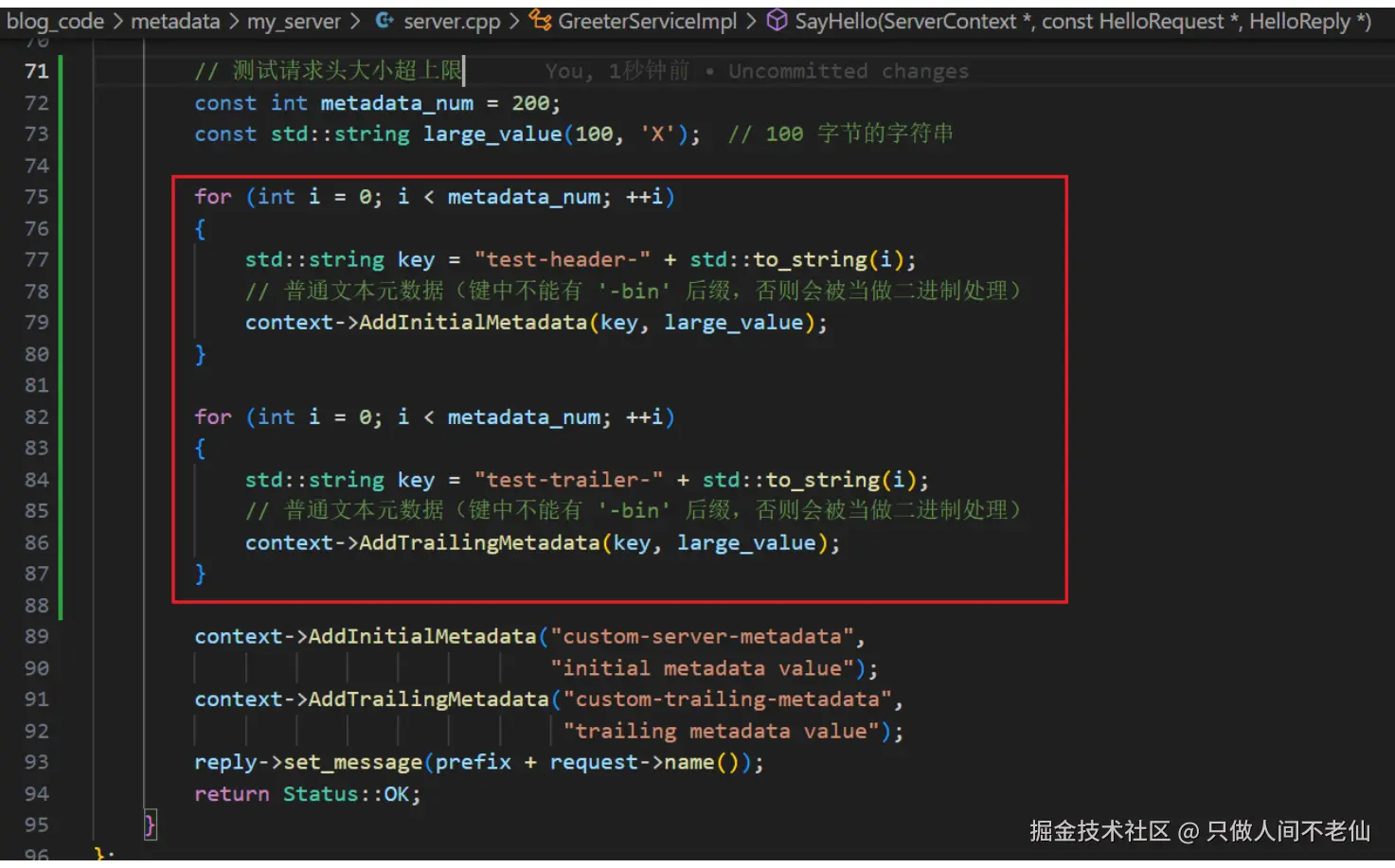Click the GreeterServiceImpl breadcrumb label

pos(647,21)
